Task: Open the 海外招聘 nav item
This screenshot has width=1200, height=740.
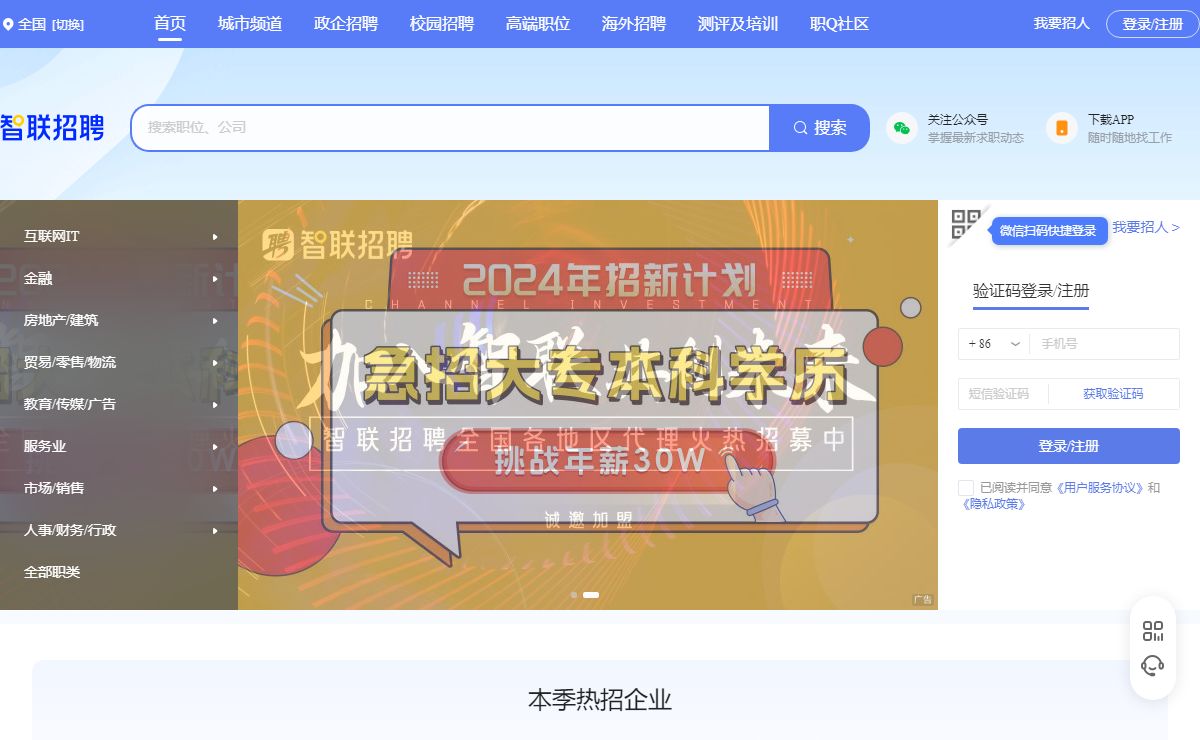Action: (634, 24)
